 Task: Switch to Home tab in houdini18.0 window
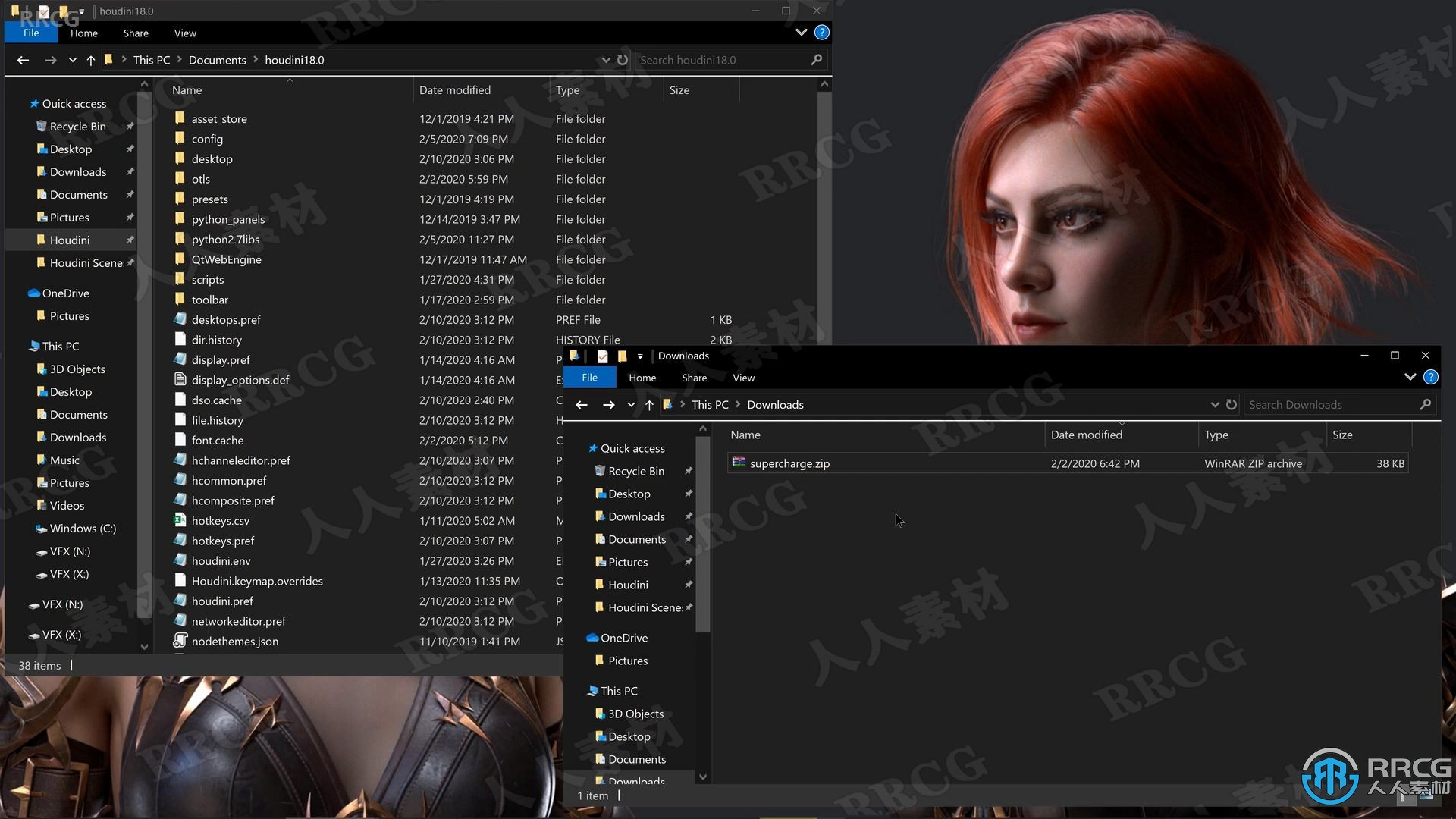(83, 33)
